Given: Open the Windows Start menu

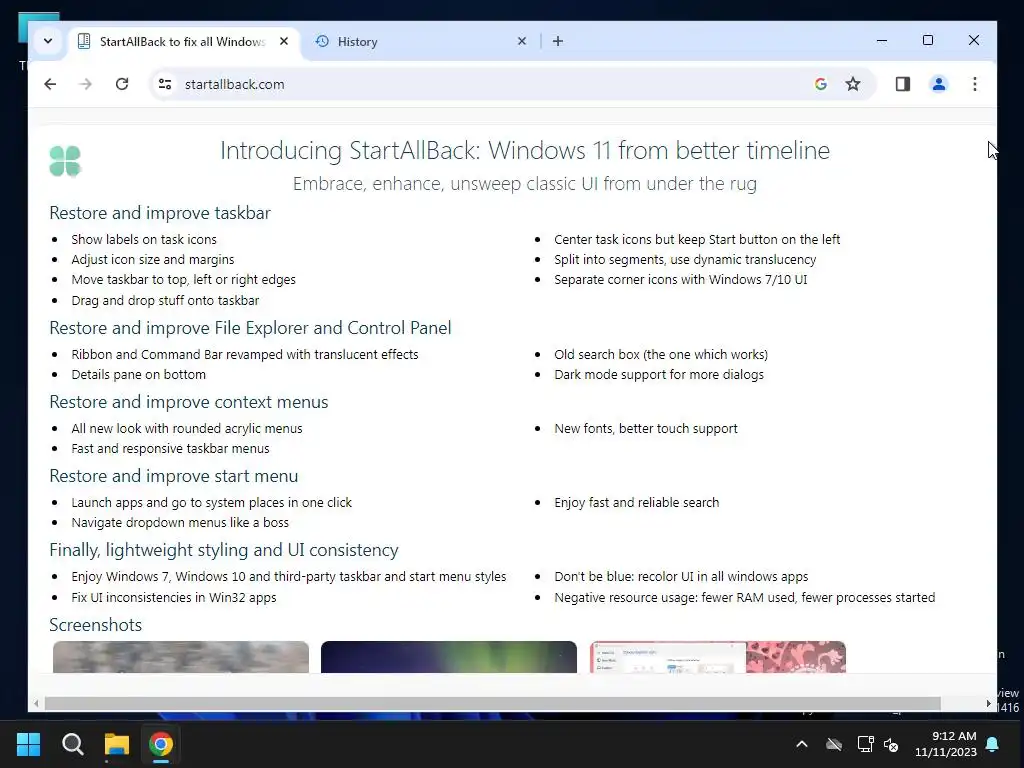Looking at the screenshot, I should point(28,744).
